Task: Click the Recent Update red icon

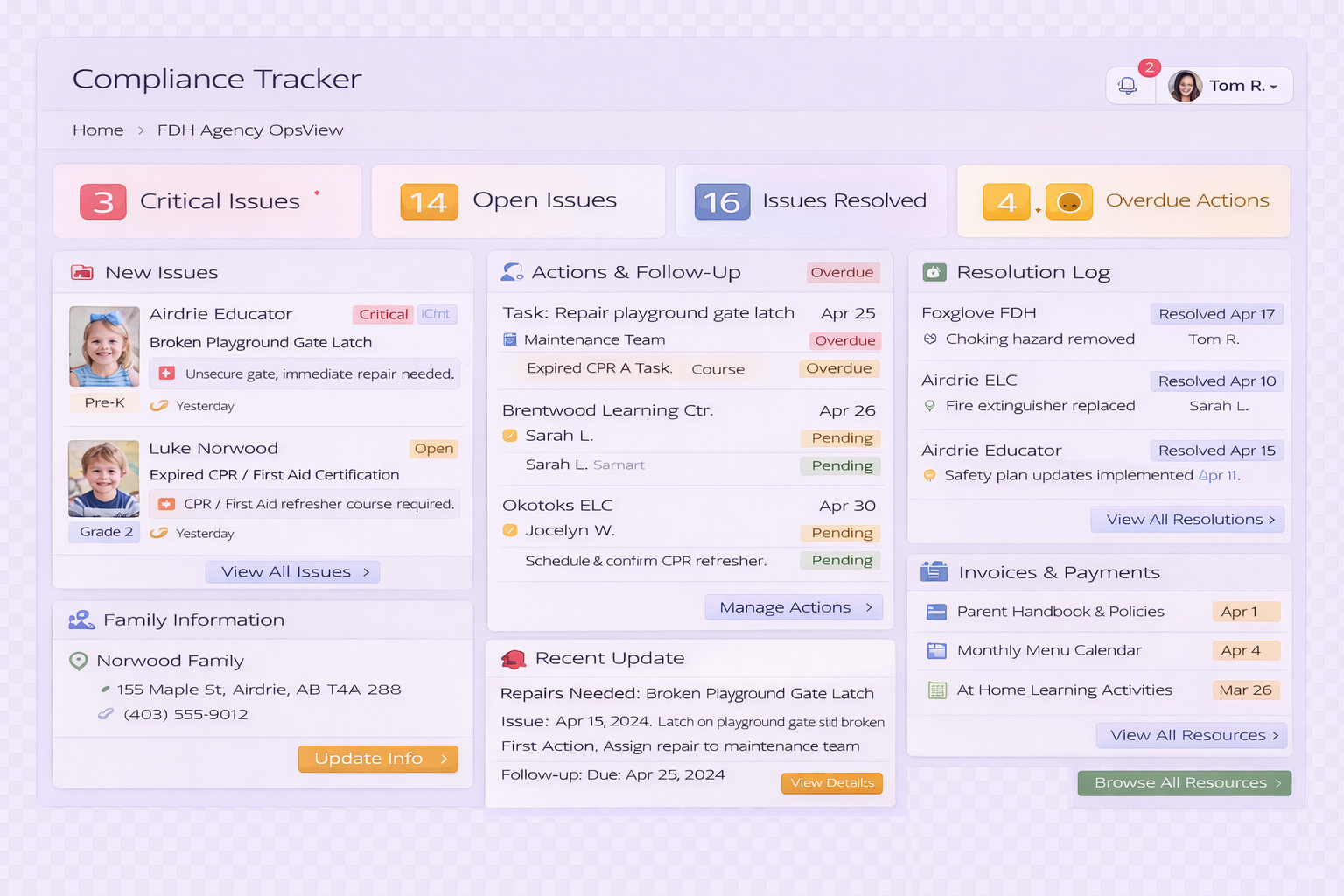Action: tap(514, 659)
